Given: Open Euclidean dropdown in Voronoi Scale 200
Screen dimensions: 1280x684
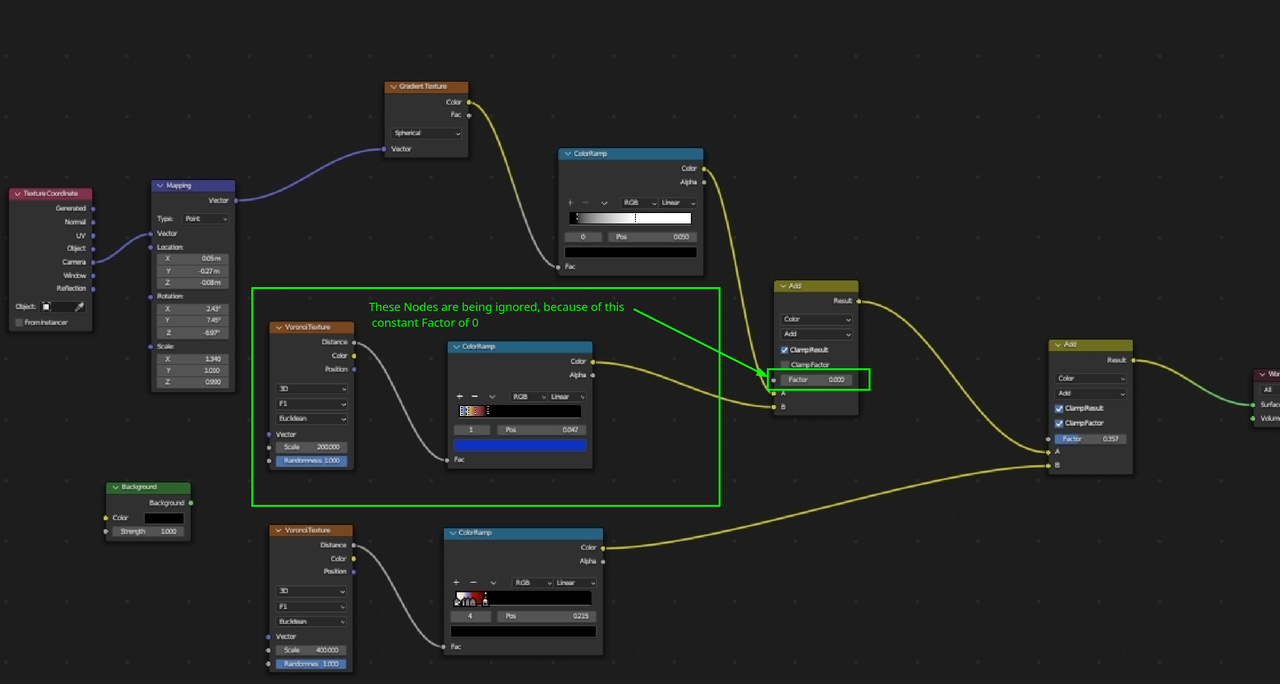Looking at the screenshot, I should pyautogui.click(x=312, y=419).
